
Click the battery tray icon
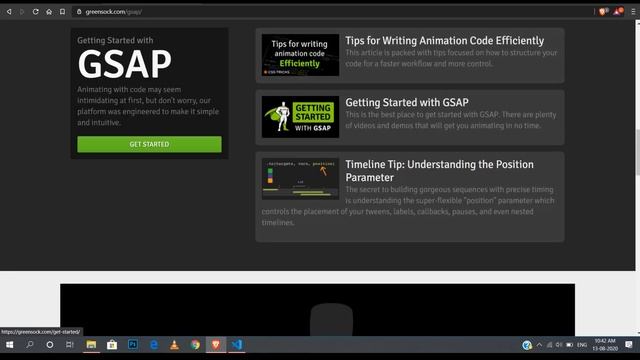click(x=570, y=345)
